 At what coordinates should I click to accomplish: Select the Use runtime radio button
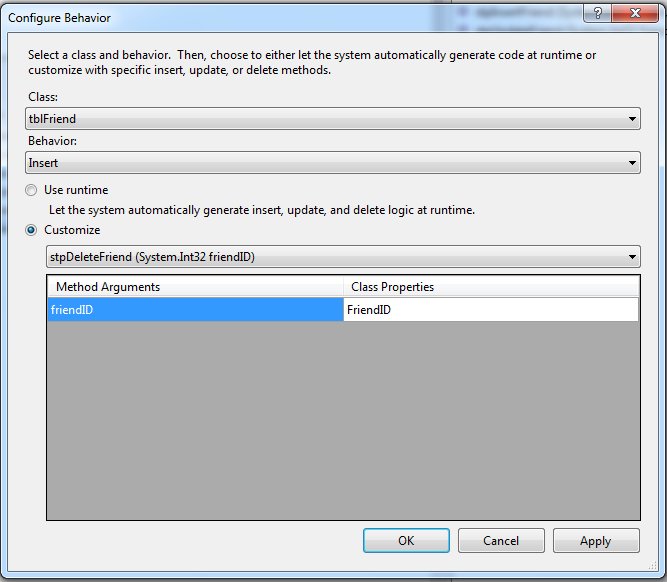pos(31,190)
